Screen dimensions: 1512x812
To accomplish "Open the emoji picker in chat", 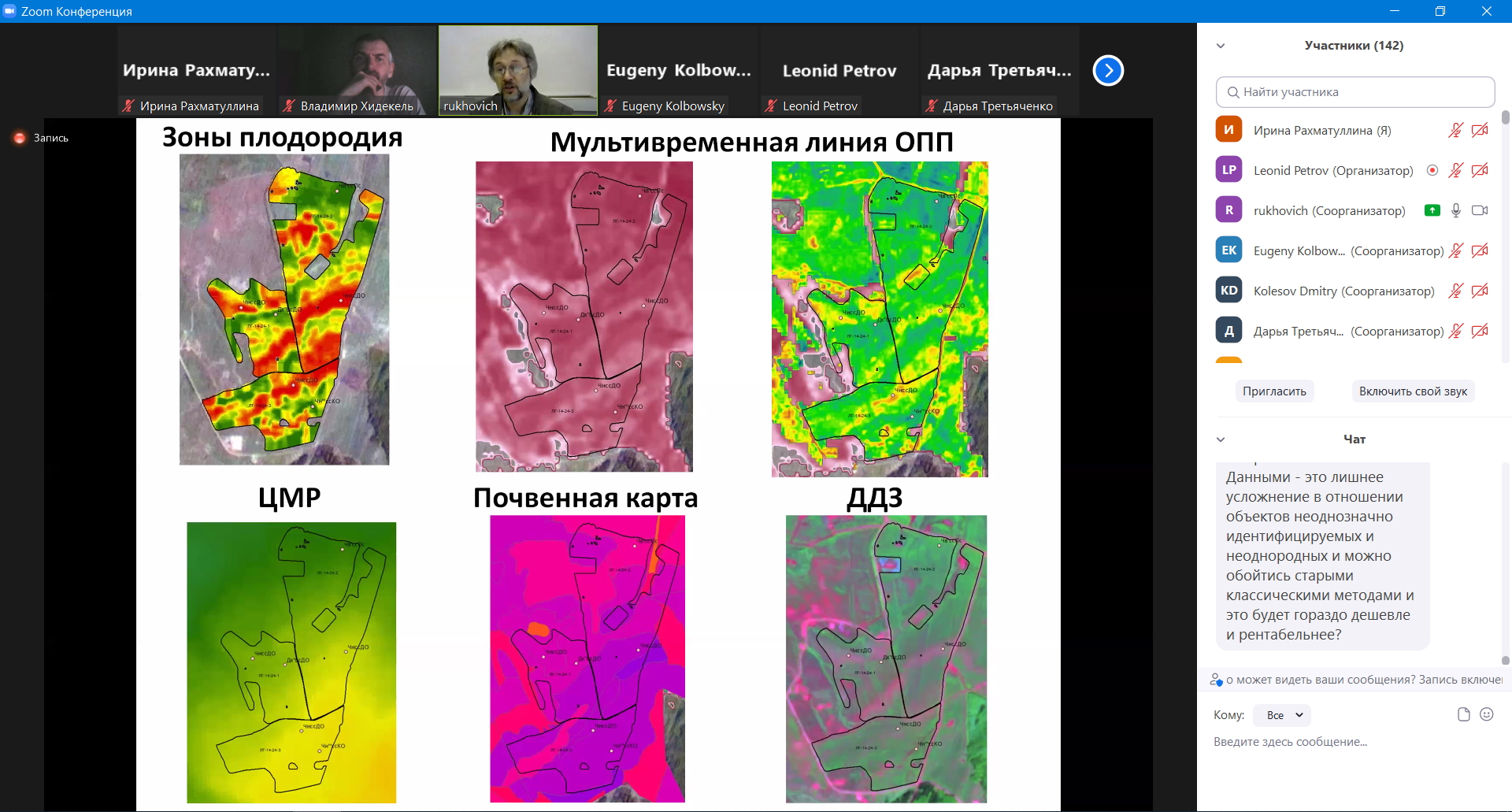I will [x=1487, y=714].
